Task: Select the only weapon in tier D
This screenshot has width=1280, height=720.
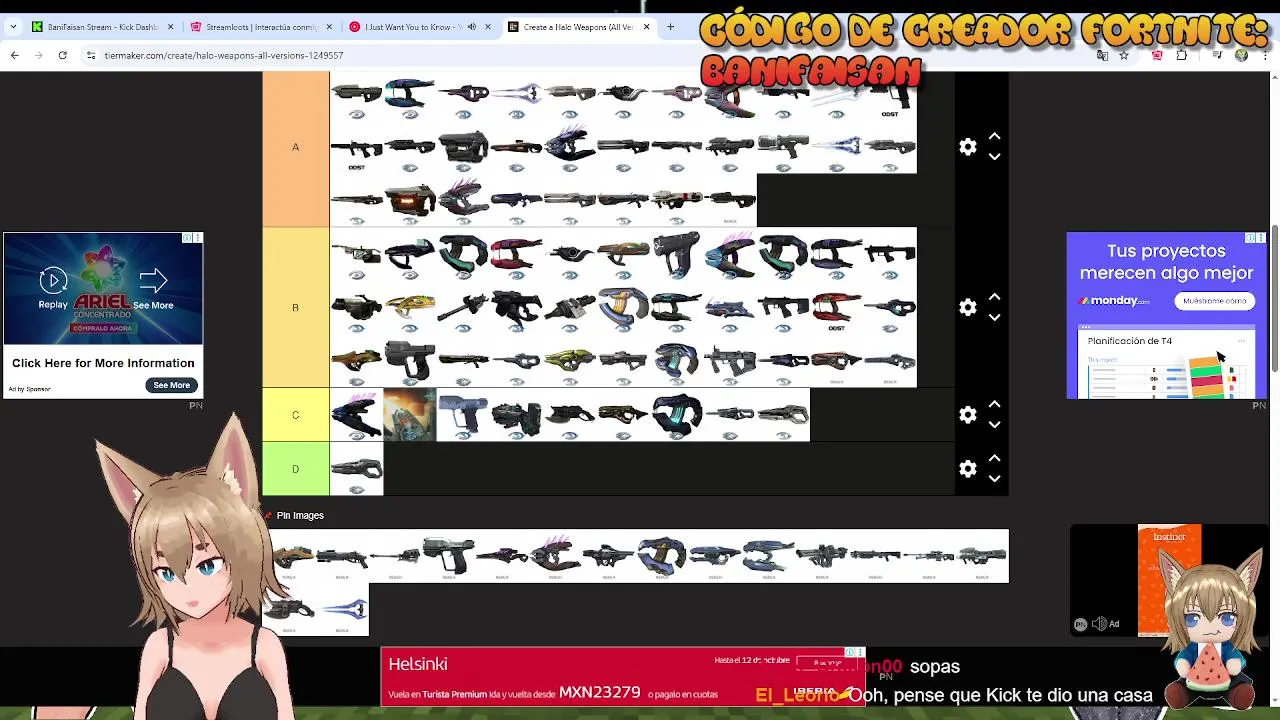Action: (357, 468)
